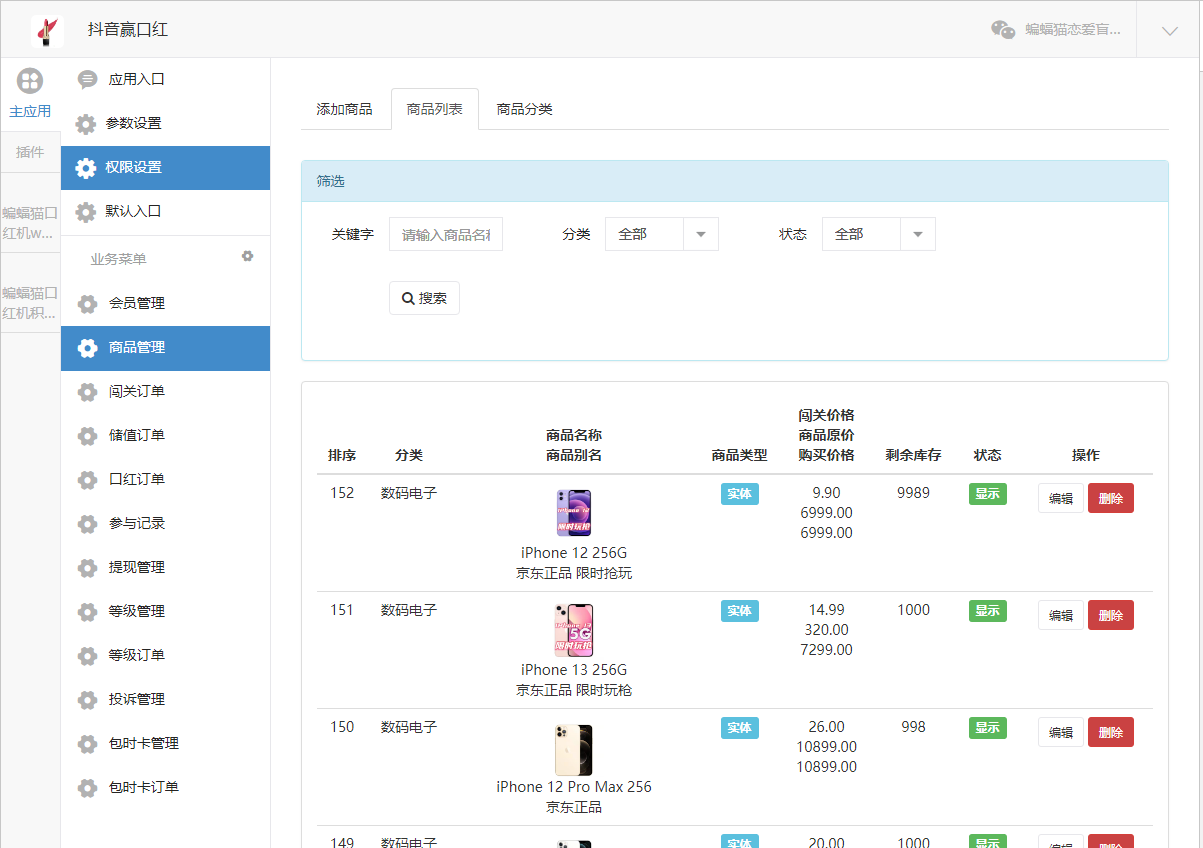Click 显示 status badge for row 152
The image size is (1203, 848).
[x=988, y=494]
